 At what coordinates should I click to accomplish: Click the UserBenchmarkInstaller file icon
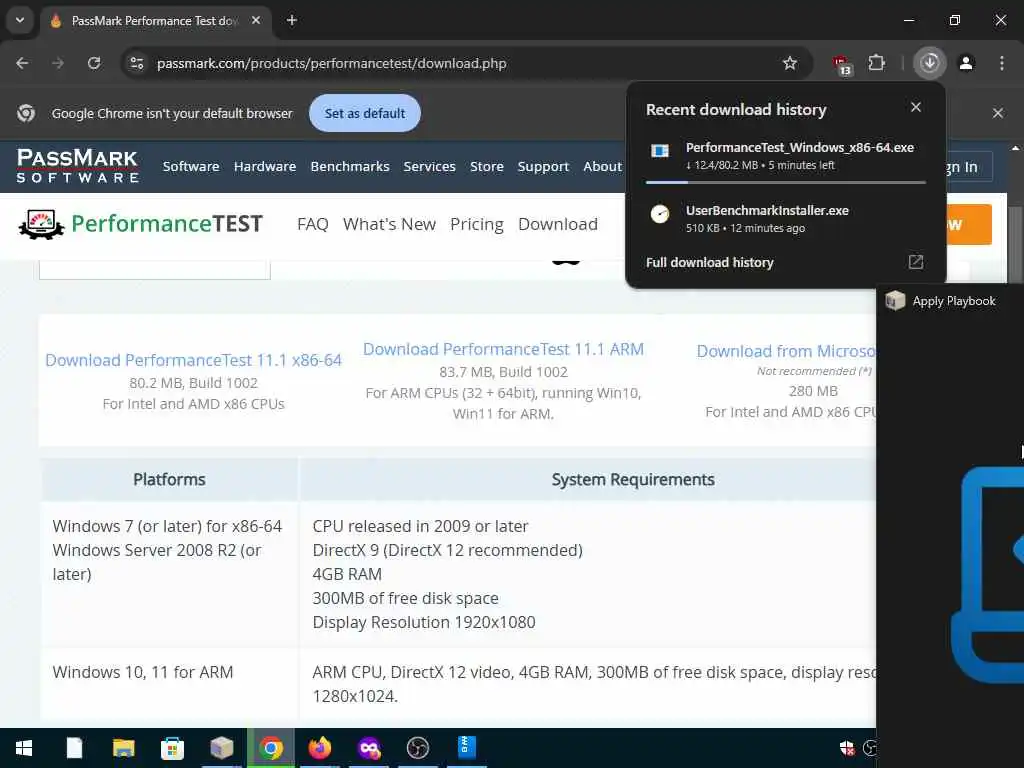pyautogui.click(x=660, y=214)
